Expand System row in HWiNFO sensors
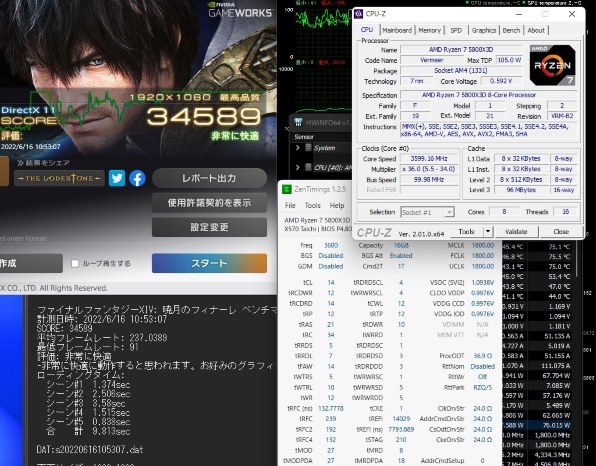Screen dimensions: 596x466 point(298,147)
